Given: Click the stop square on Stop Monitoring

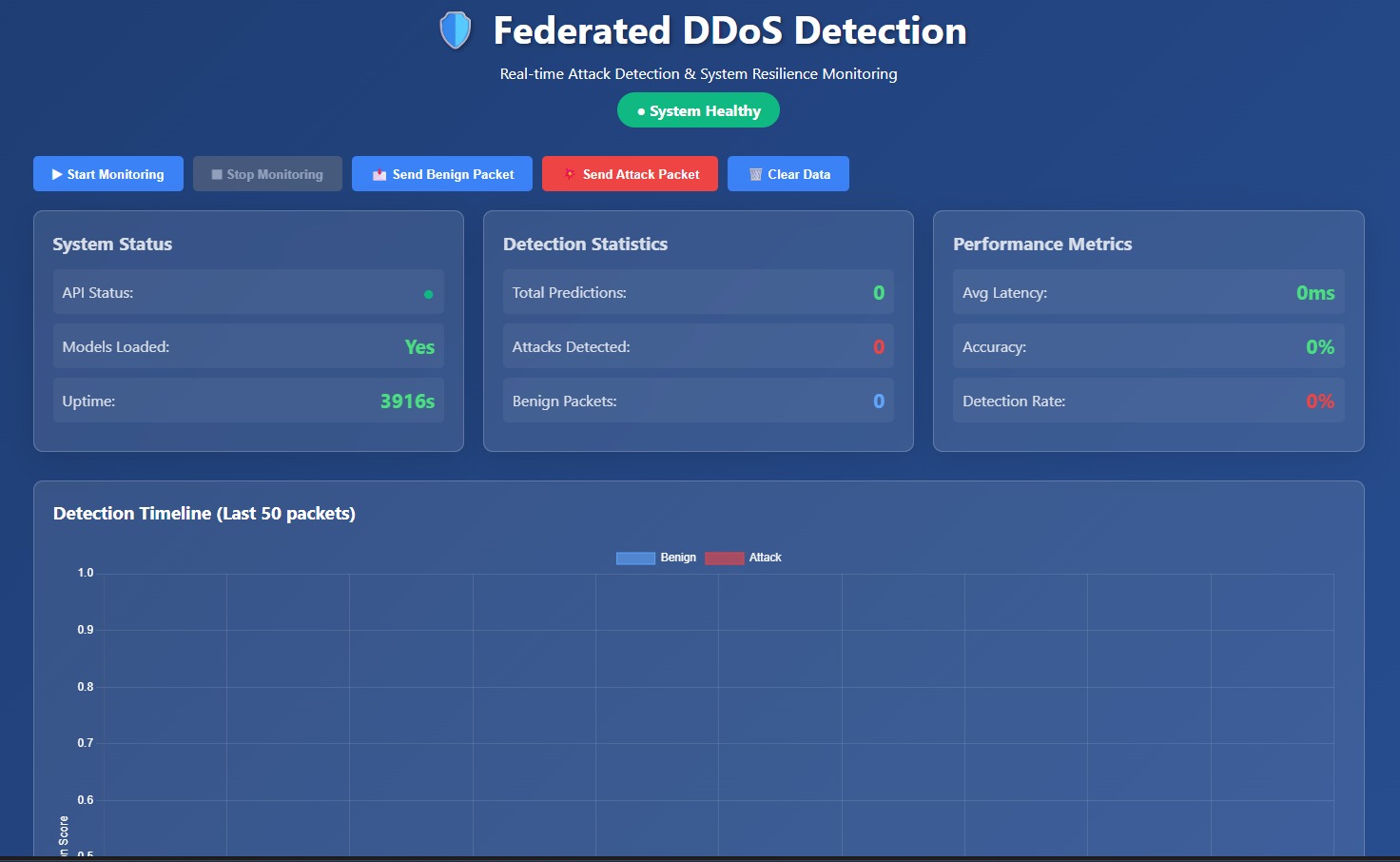Looking at the screenshot, I should (217, 175).
